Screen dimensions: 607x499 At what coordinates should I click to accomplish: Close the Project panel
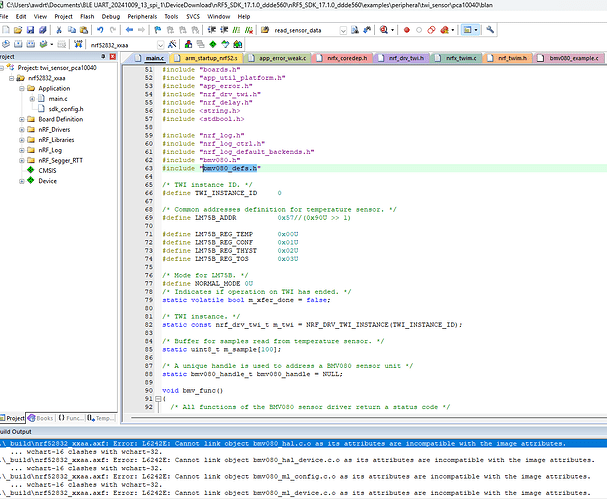[x=113, y=57]
